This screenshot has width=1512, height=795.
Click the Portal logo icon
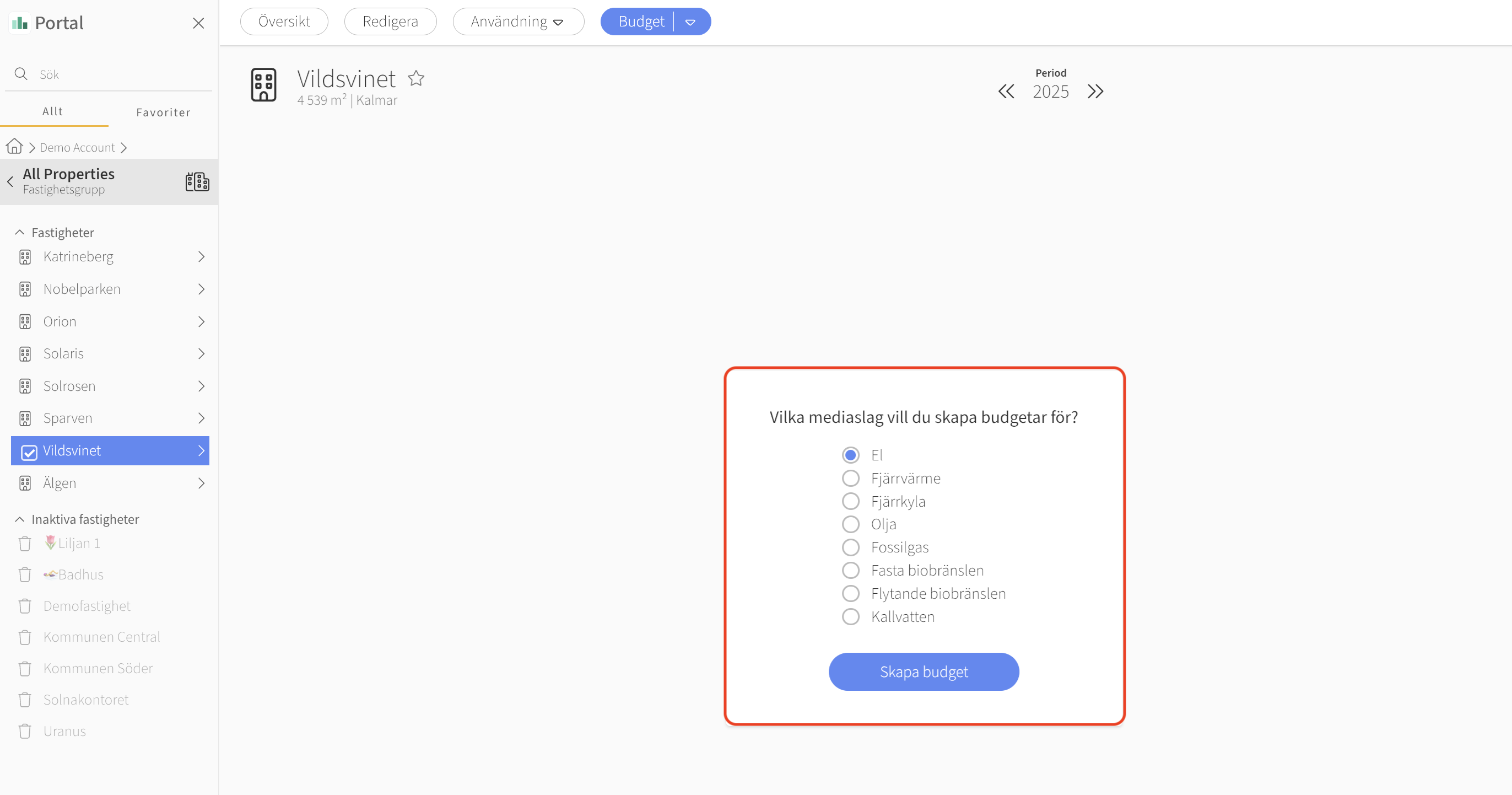point(20,23)
